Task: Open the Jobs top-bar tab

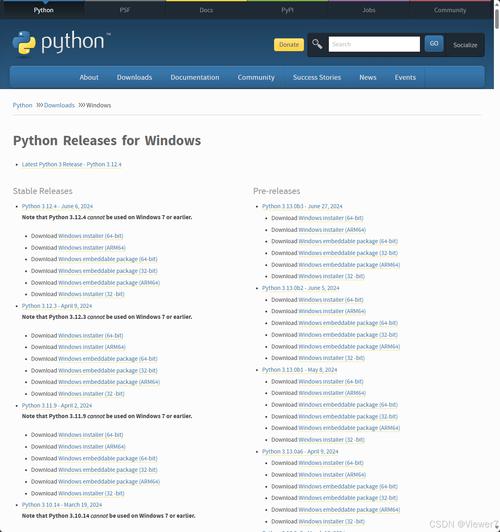Action: tap(369, 10)
